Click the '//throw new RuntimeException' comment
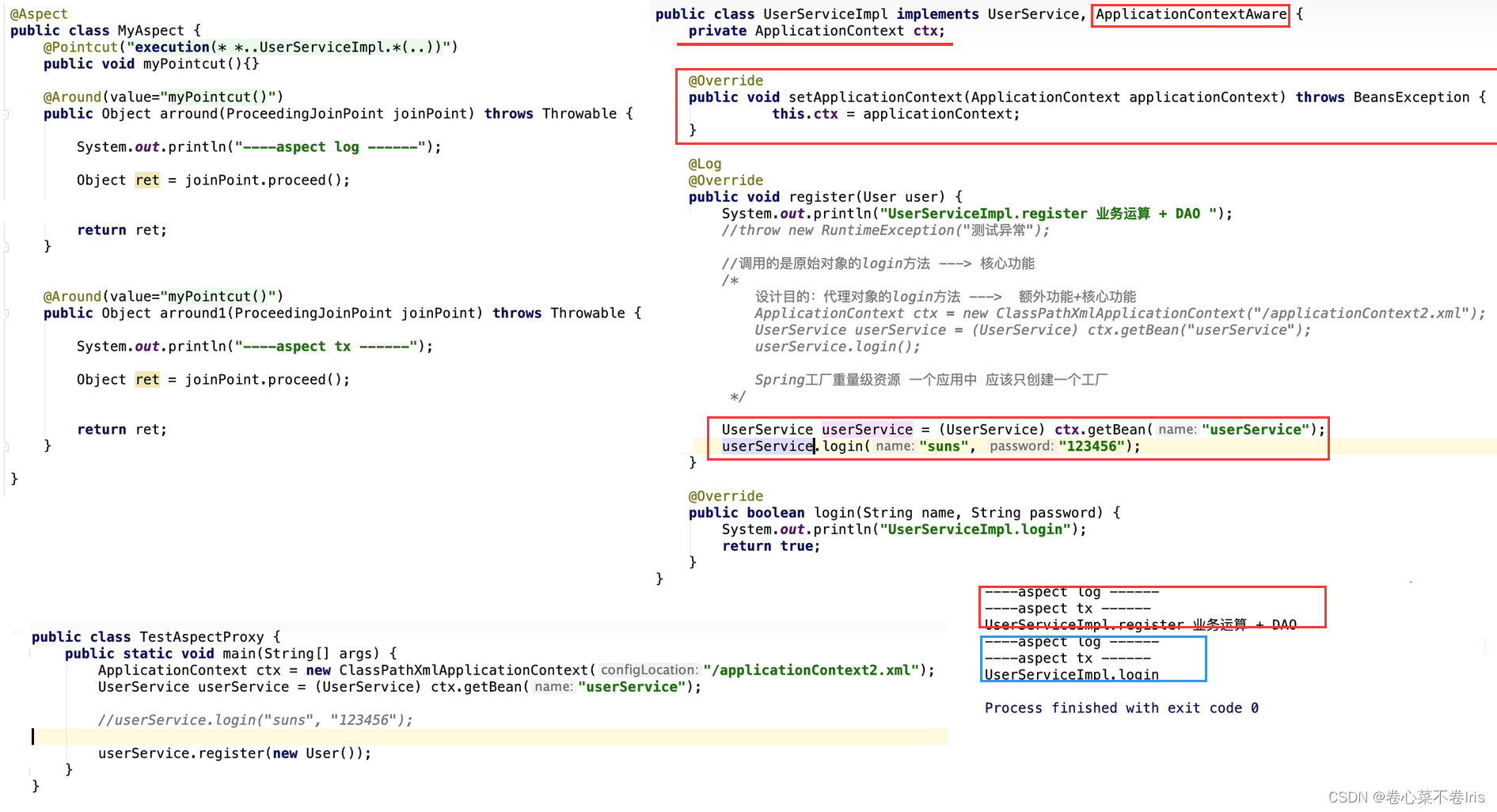 pos(886,230)
